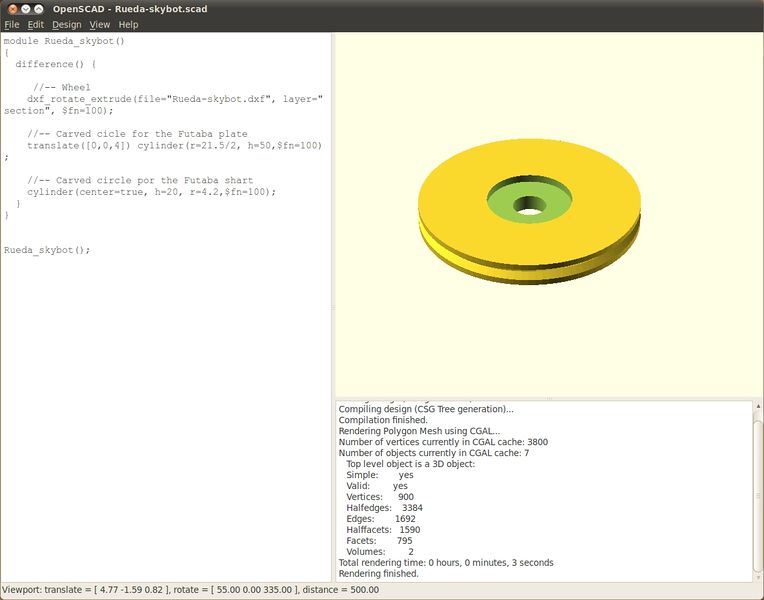Image resolution: width=764 pixels, height=600 pixels.
Task: Open the Design menu
Action: coord(67,24)
